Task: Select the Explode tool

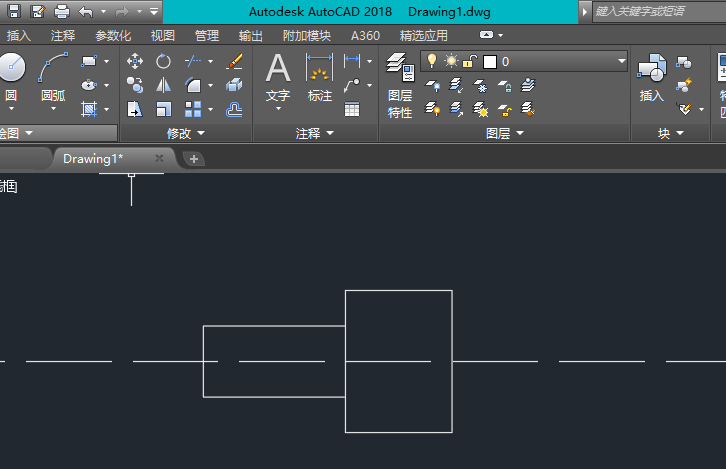Action: (x=234, y=85)
